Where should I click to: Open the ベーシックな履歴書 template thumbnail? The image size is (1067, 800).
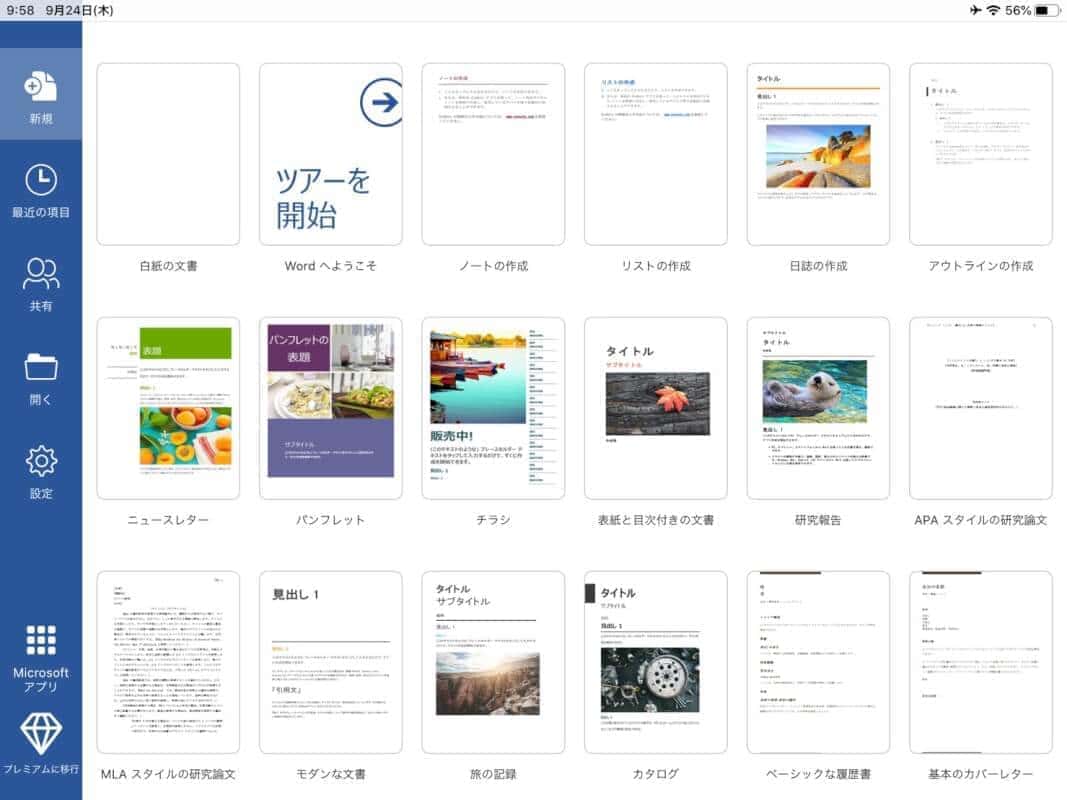point(818,662)
